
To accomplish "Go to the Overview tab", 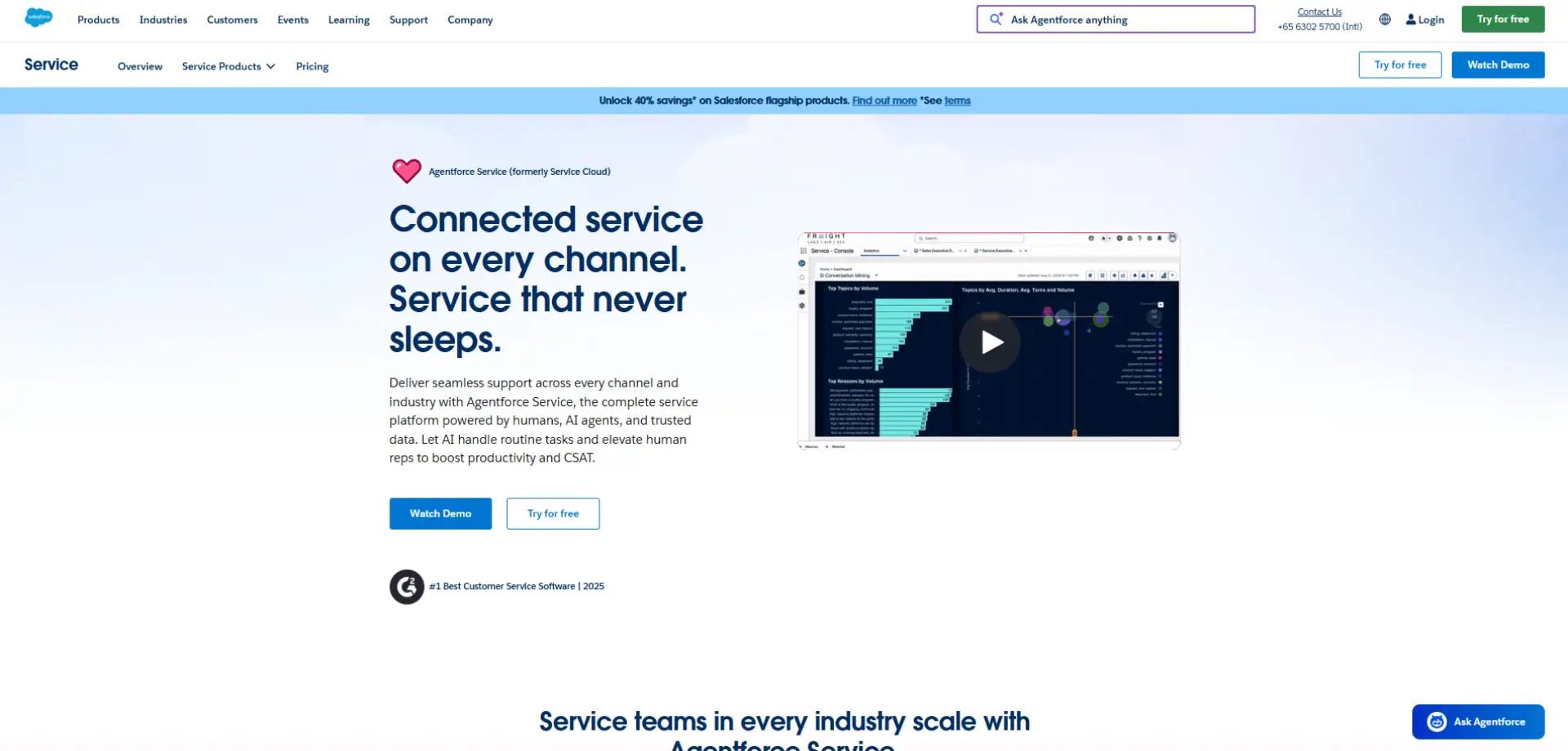I will (x=140, y=66).
